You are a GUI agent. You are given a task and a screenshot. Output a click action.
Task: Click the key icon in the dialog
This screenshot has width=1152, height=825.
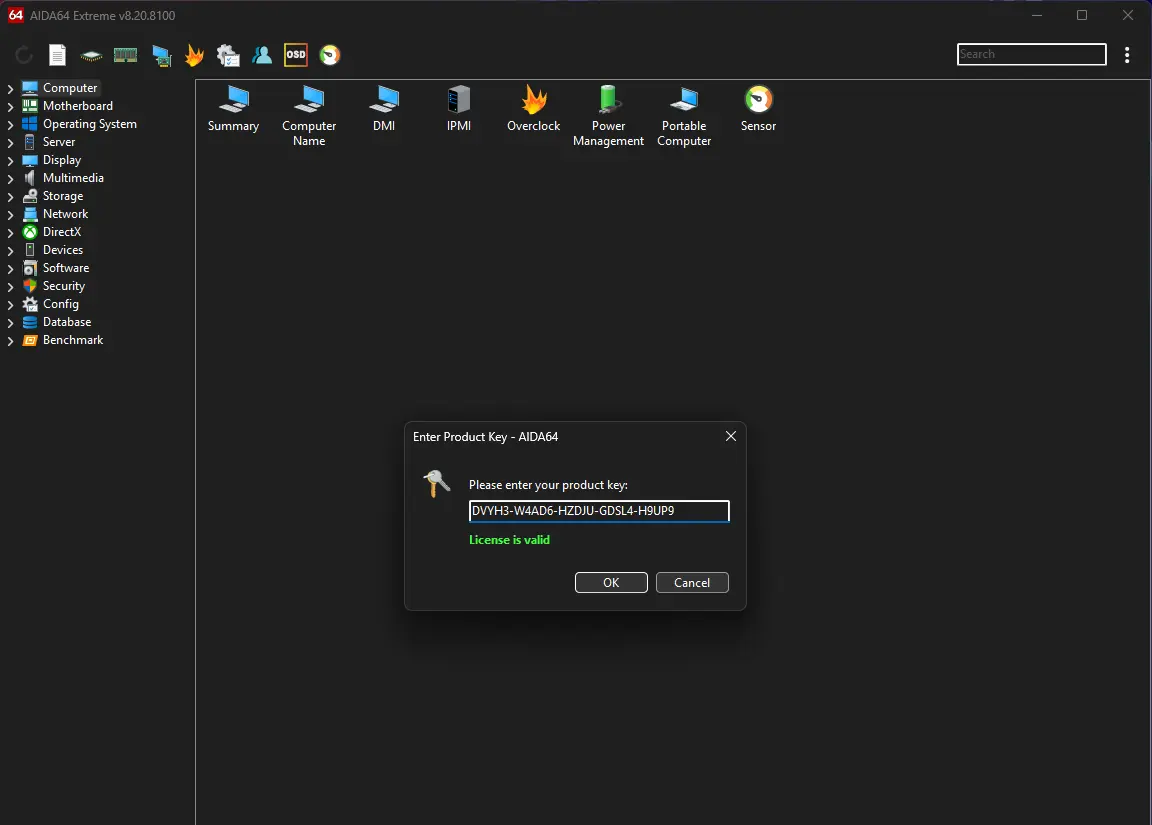(x=436, y=483)
